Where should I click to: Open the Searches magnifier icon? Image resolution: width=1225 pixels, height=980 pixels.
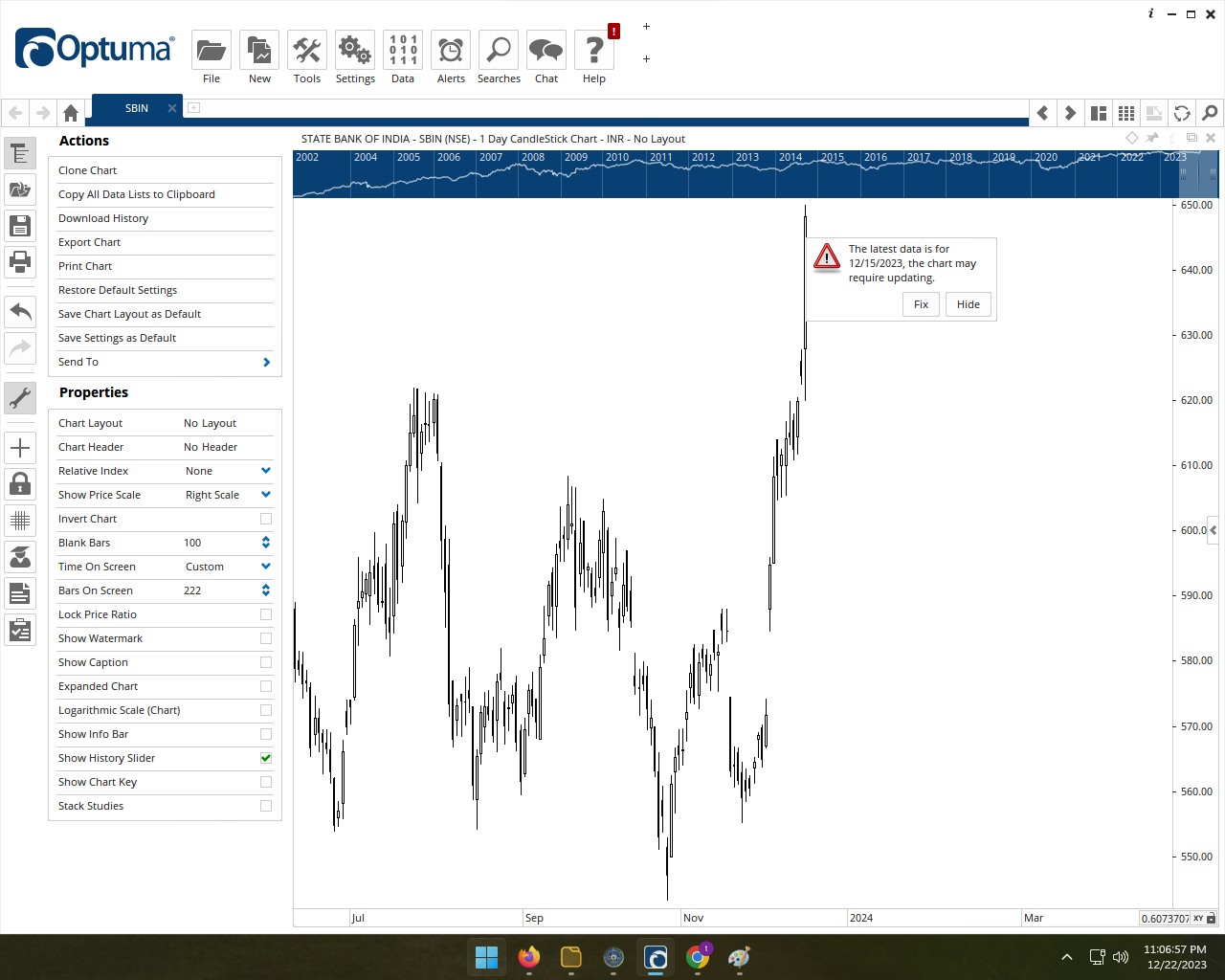tap(499, 51)
